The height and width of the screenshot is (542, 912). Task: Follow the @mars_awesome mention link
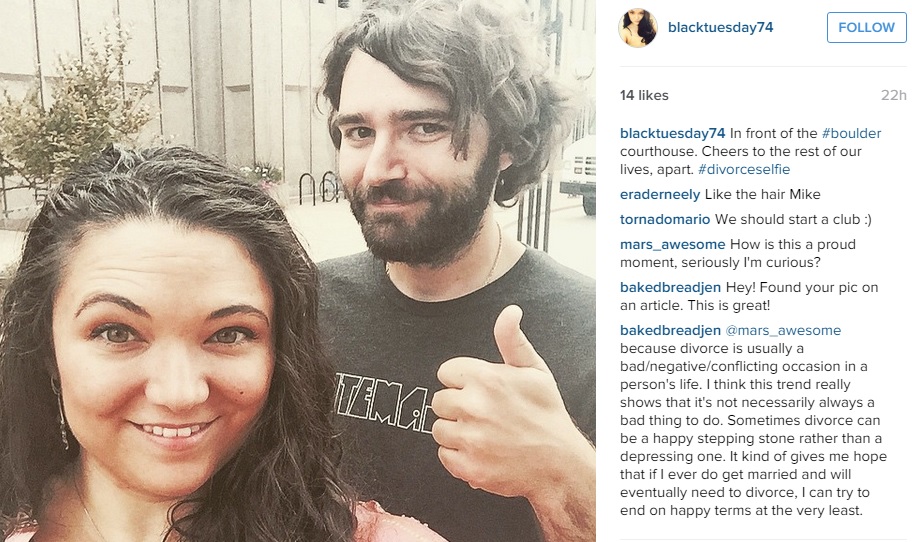pyautogui.click(x=783, y=330)
